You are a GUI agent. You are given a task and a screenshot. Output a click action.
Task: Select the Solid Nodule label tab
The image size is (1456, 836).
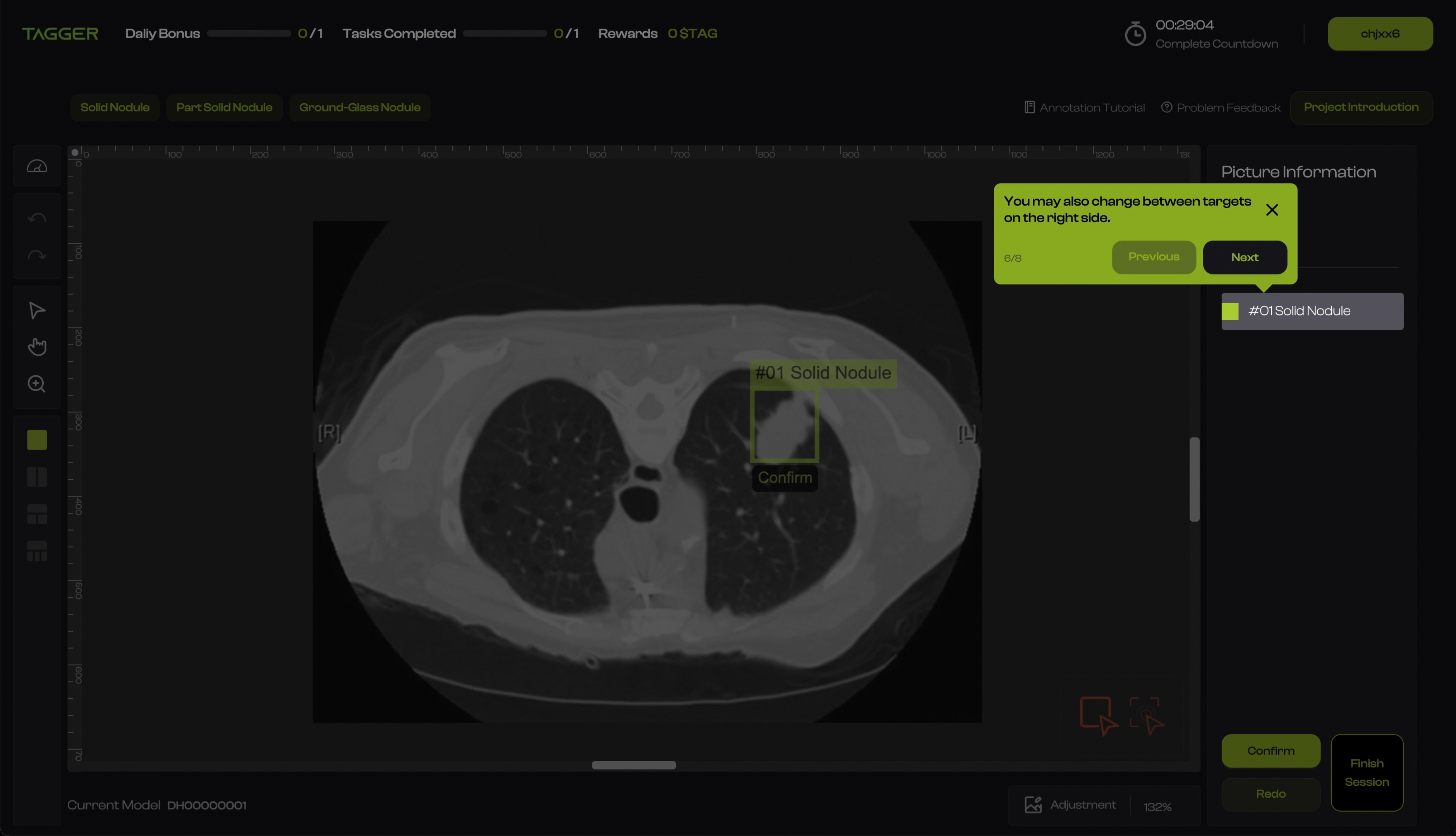(115, 107)
